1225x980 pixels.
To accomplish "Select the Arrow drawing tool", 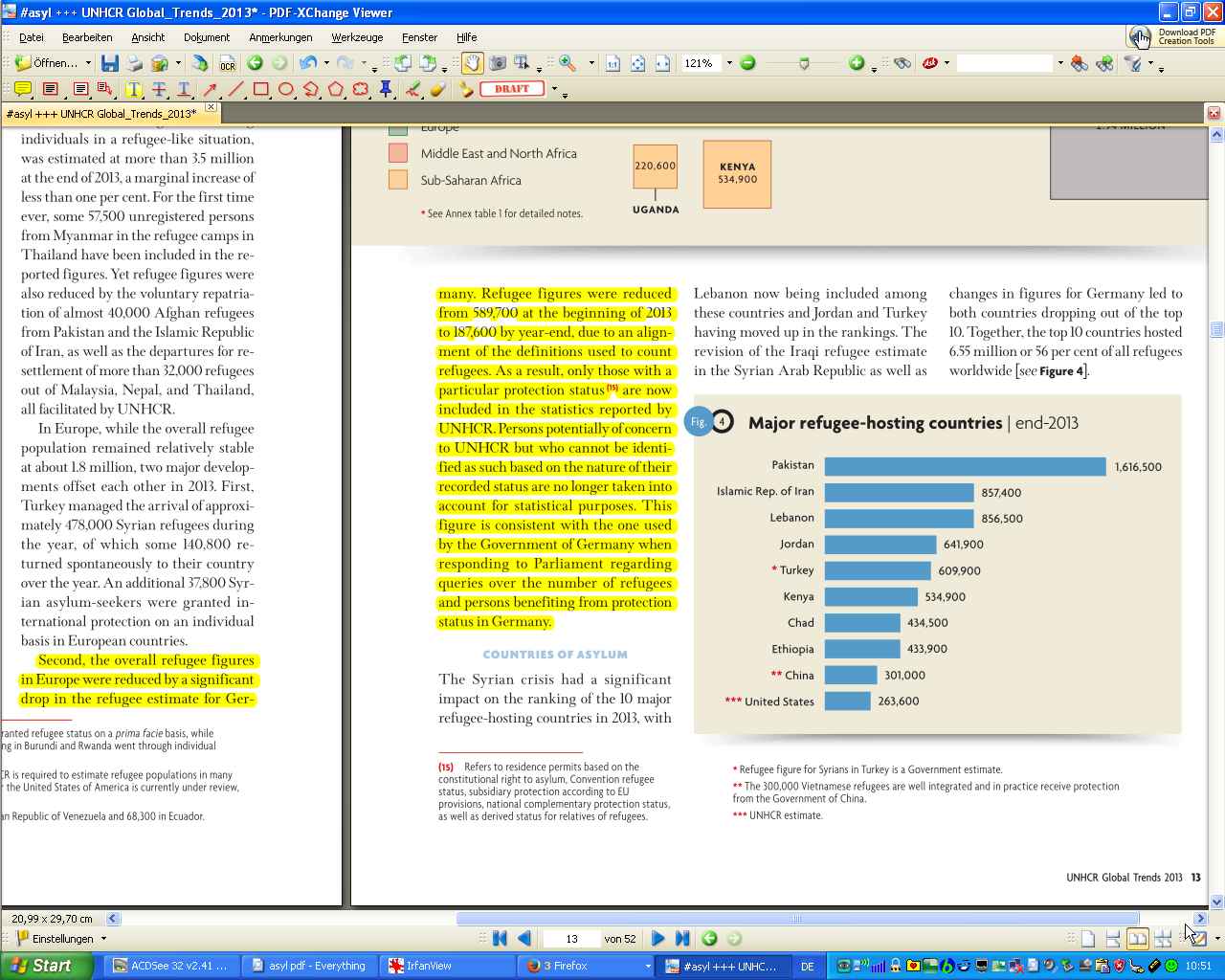I will (210, 89).
